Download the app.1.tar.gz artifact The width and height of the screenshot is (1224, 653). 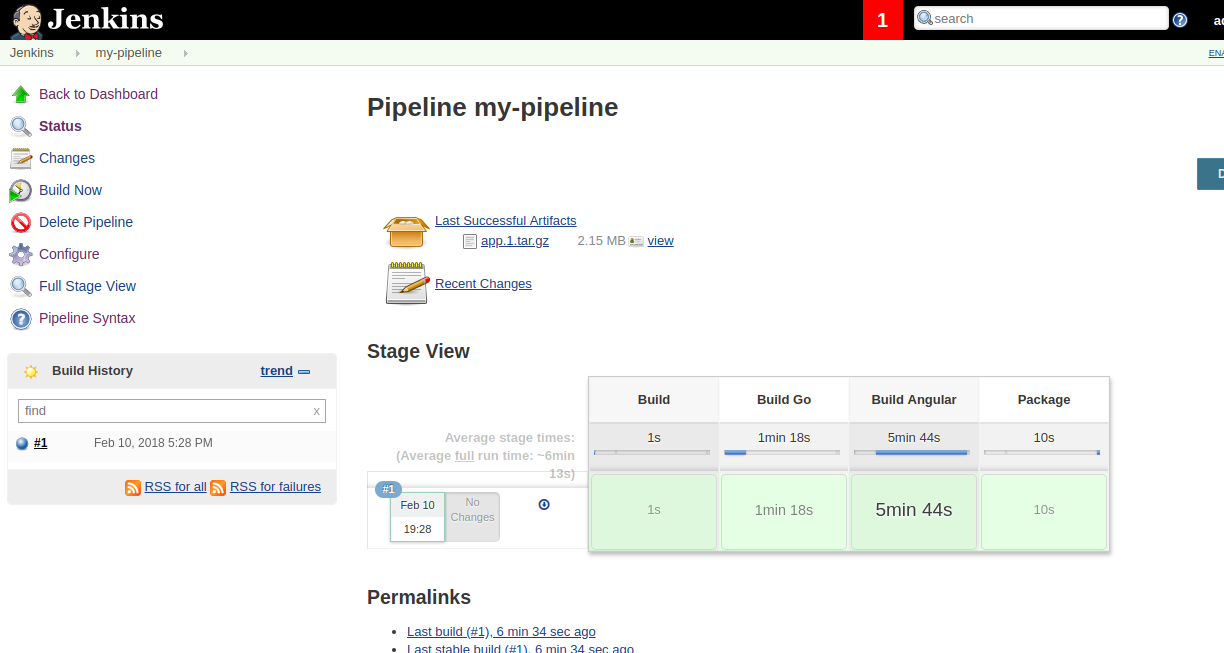tap(515, 241)
